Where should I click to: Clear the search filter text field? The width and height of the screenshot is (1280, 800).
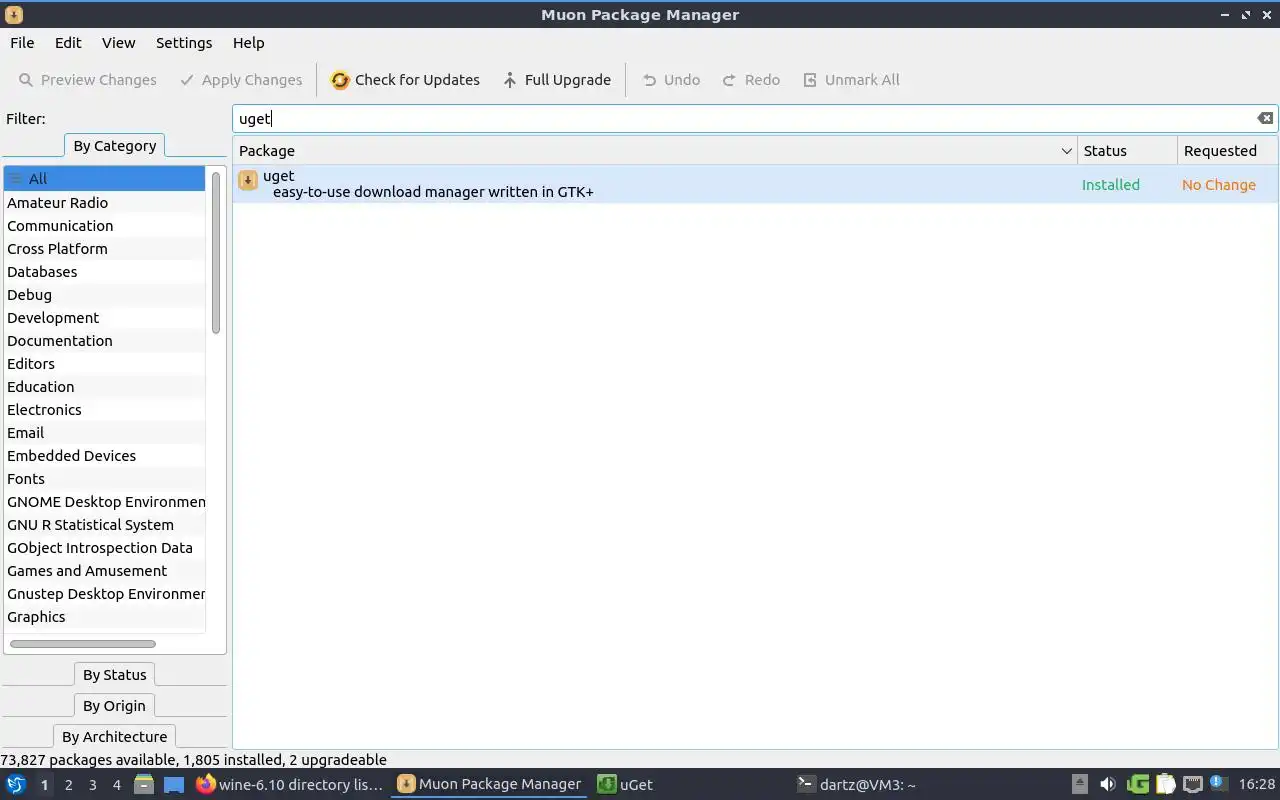[x=1265, y=118]
